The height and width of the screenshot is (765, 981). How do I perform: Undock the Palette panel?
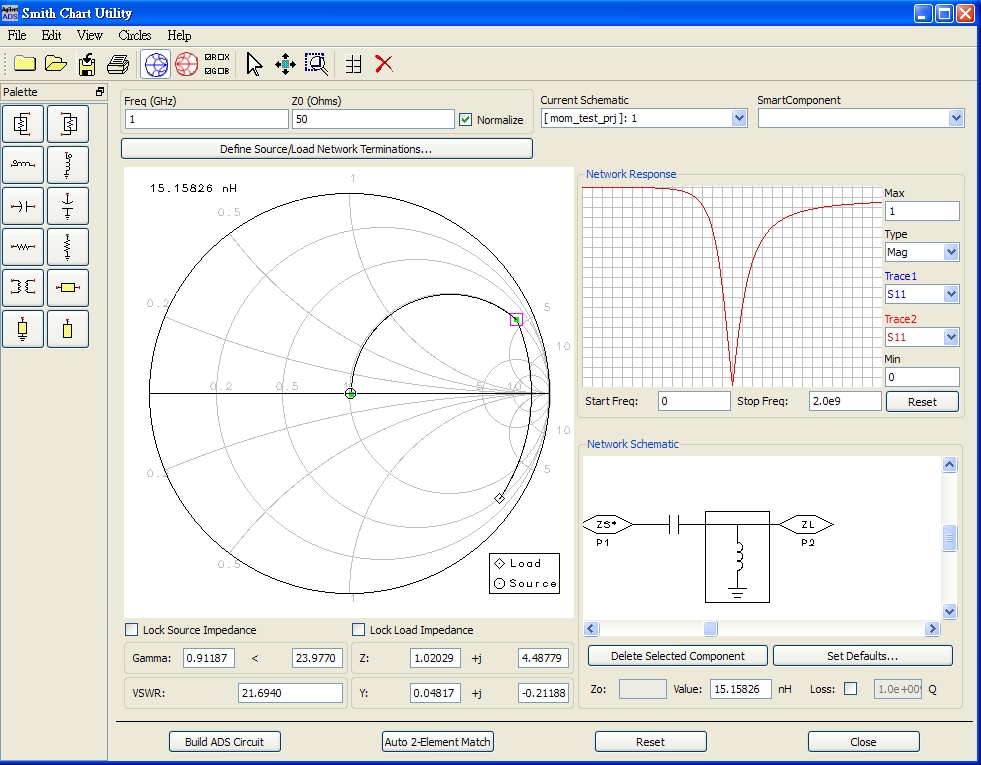click(99, 92)
